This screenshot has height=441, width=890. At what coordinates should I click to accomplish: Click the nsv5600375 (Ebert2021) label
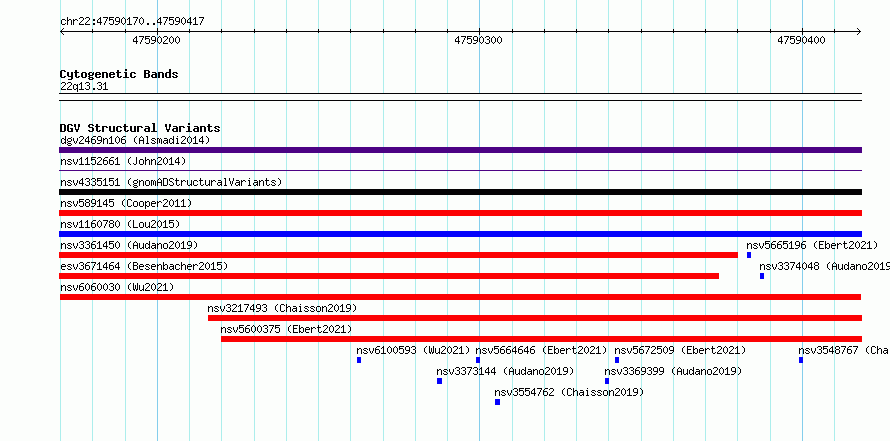pyautogui.click(x=286, y=329)
